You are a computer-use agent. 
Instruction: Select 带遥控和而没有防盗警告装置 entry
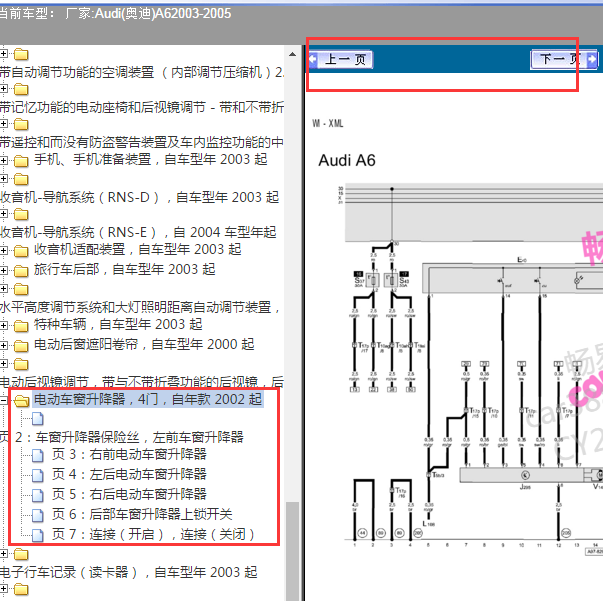tap(142, 142)
